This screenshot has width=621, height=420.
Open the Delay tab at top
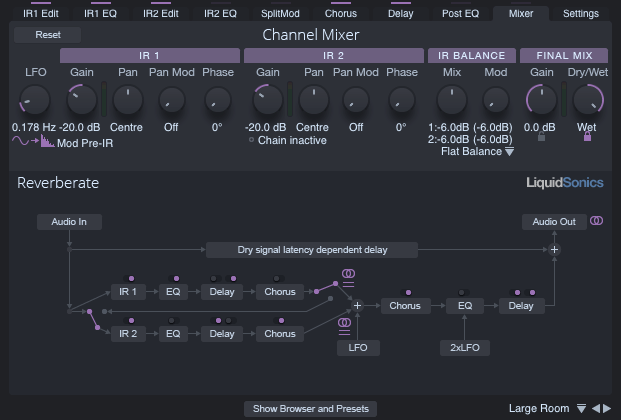click(401, 13)
